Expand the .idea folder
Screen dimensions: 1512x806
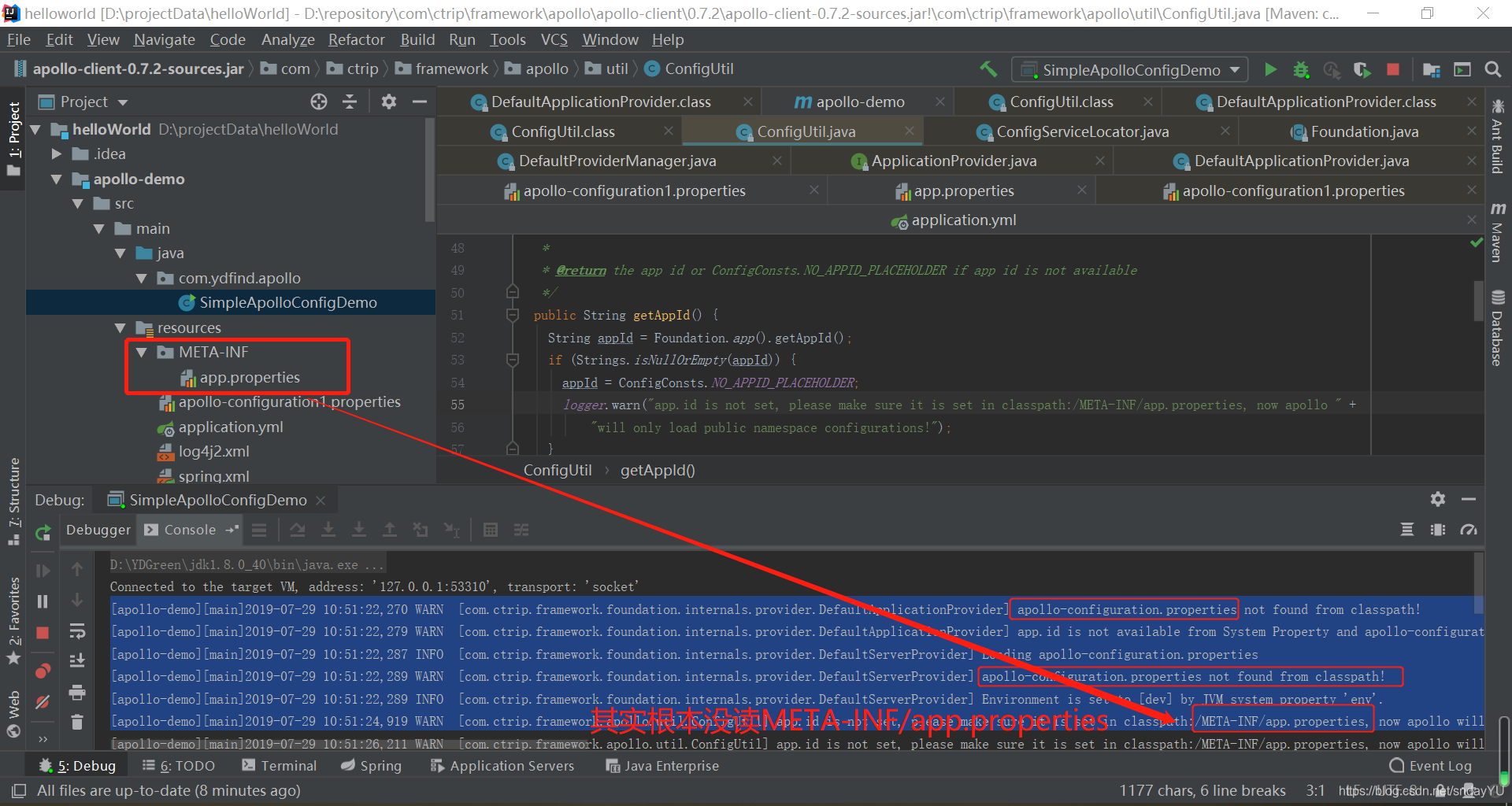coord(57,154)
